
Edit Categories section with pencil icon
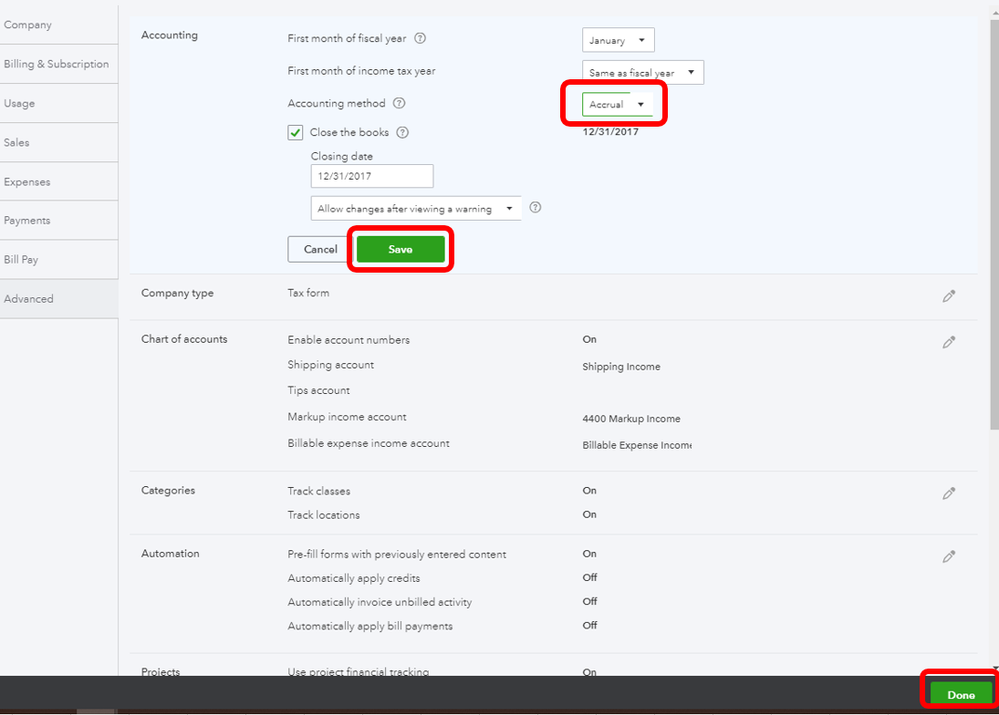coord(949,493)
